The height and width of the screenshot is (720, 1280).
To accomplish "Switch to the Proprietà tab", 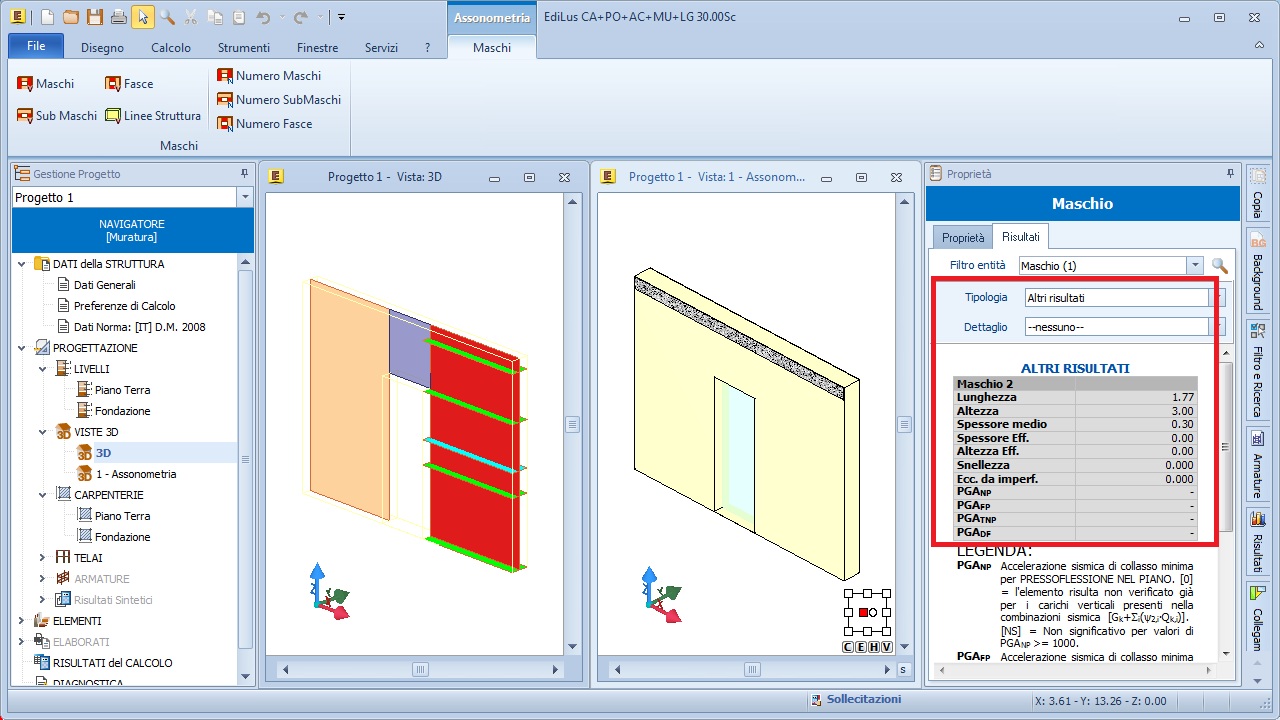I will pyautogui.click(x=963, y=238).
